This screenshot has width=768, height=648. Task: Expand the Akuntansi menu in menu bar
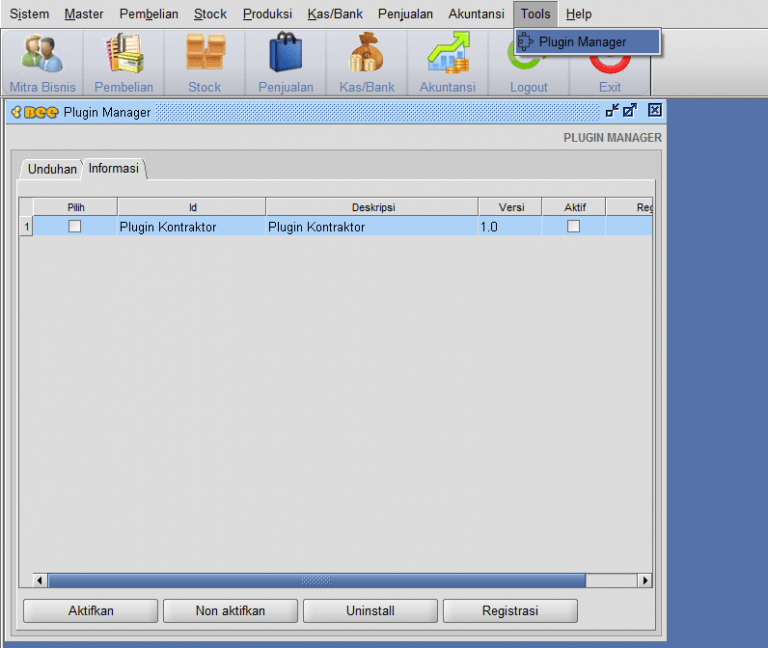476,14
